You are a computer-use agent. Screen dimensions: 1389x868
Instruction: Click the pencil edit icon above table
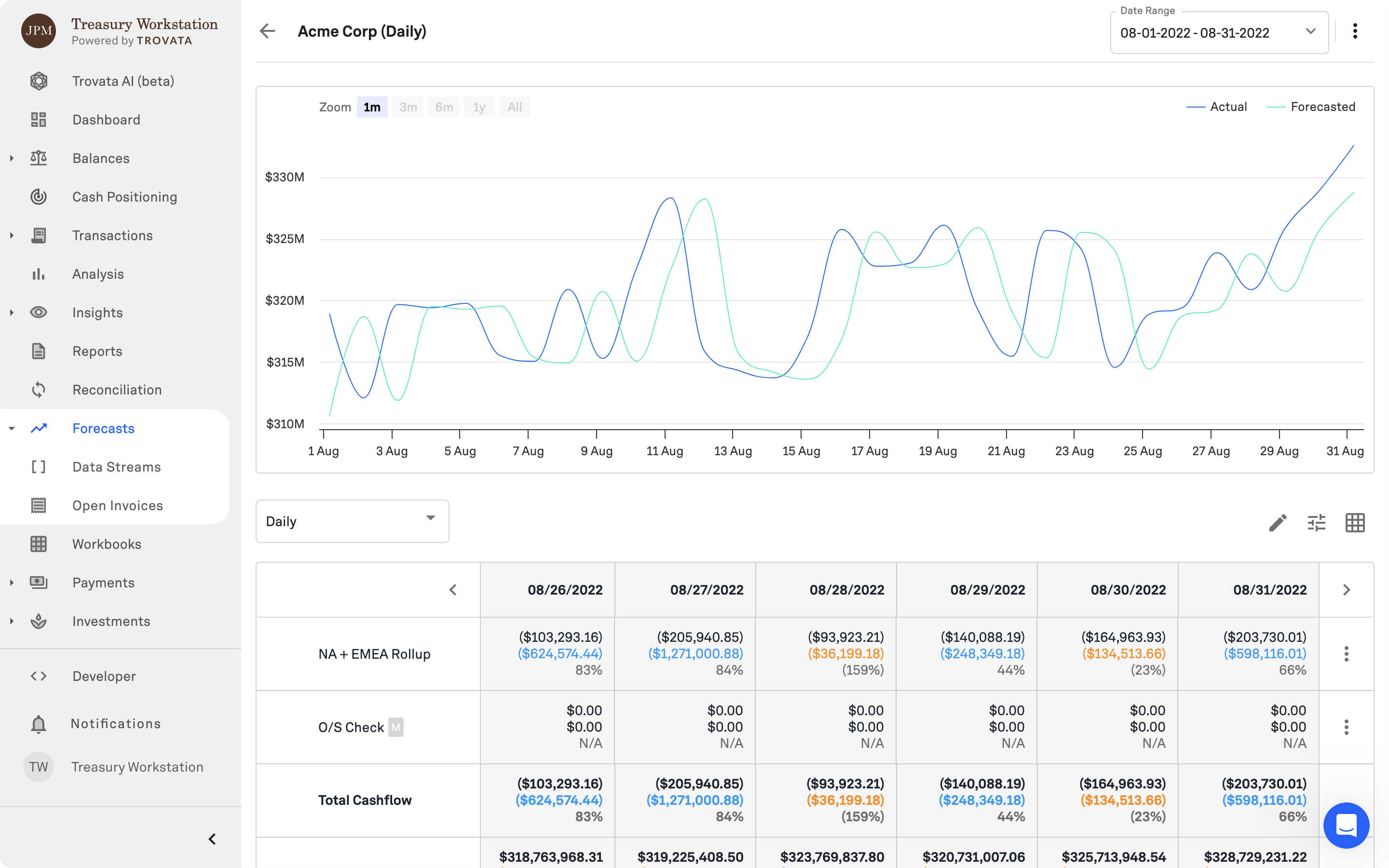coord(1278,522)
